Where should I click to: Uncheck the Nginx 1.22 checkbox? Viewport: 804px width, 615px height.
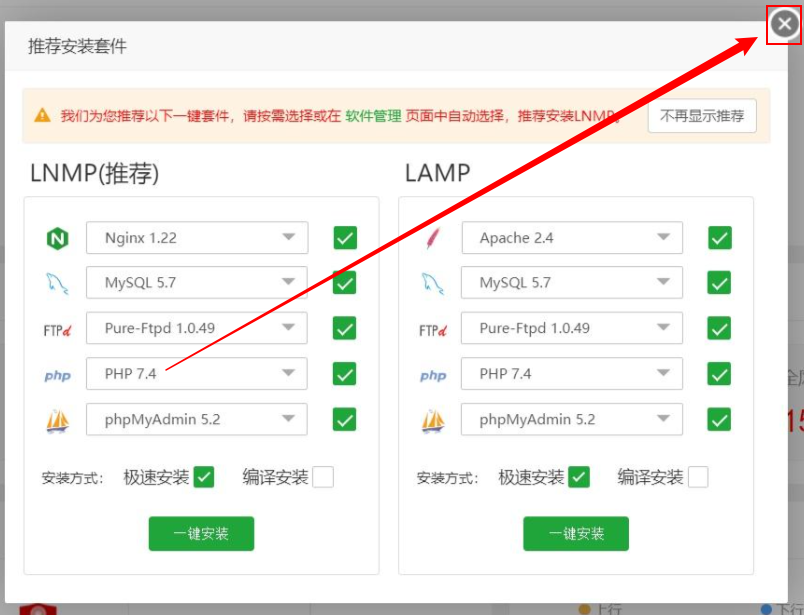pyautogui.click(x=345, y=238)
